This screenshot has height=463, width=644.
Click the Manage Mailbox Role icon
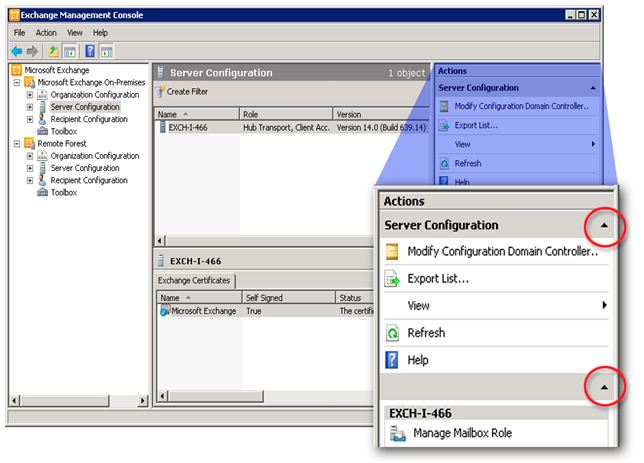(398, 433)
